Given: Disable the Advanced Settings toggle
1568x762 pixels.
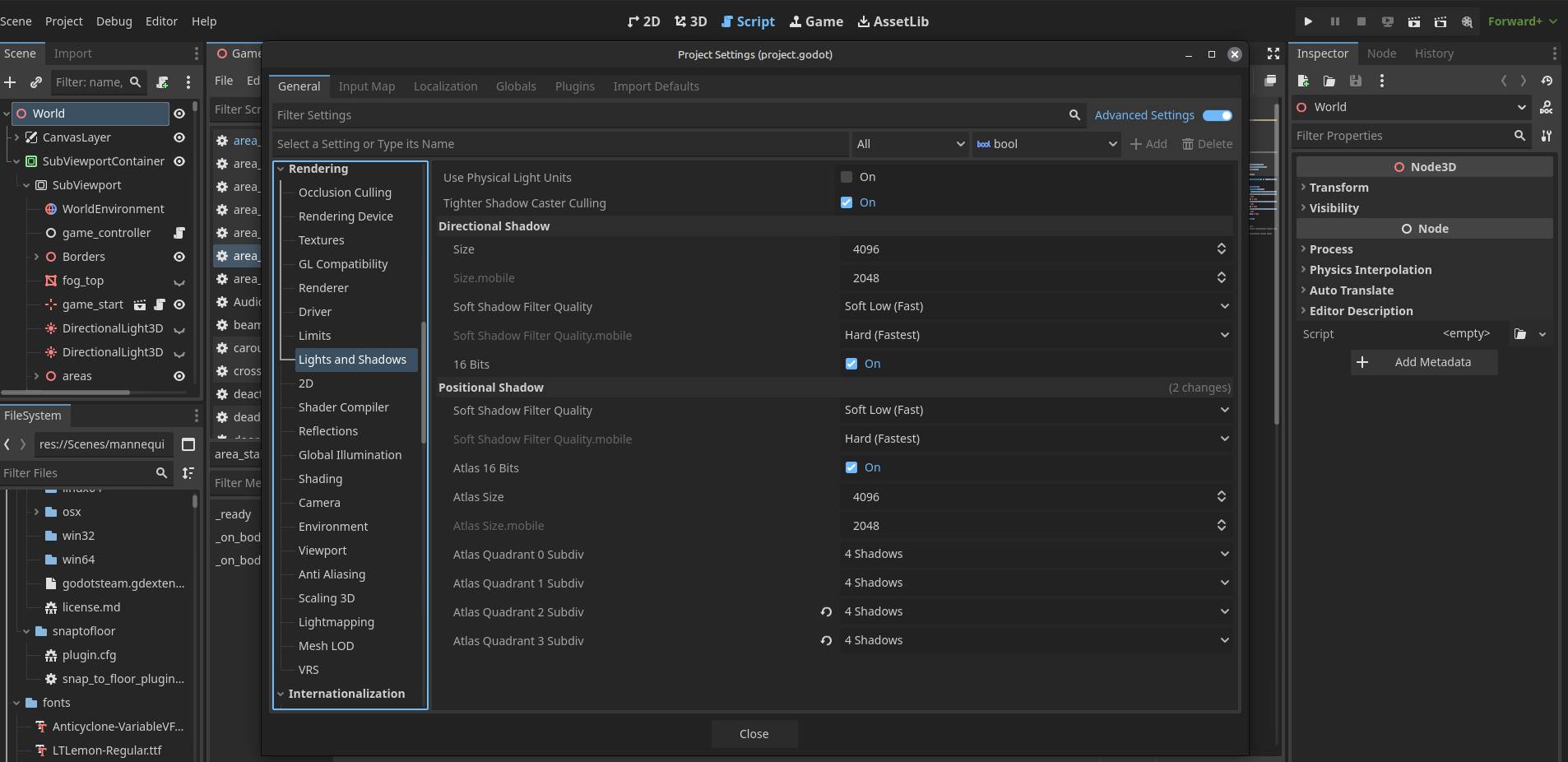Looking at the screenshot, I should (1217, 115).
